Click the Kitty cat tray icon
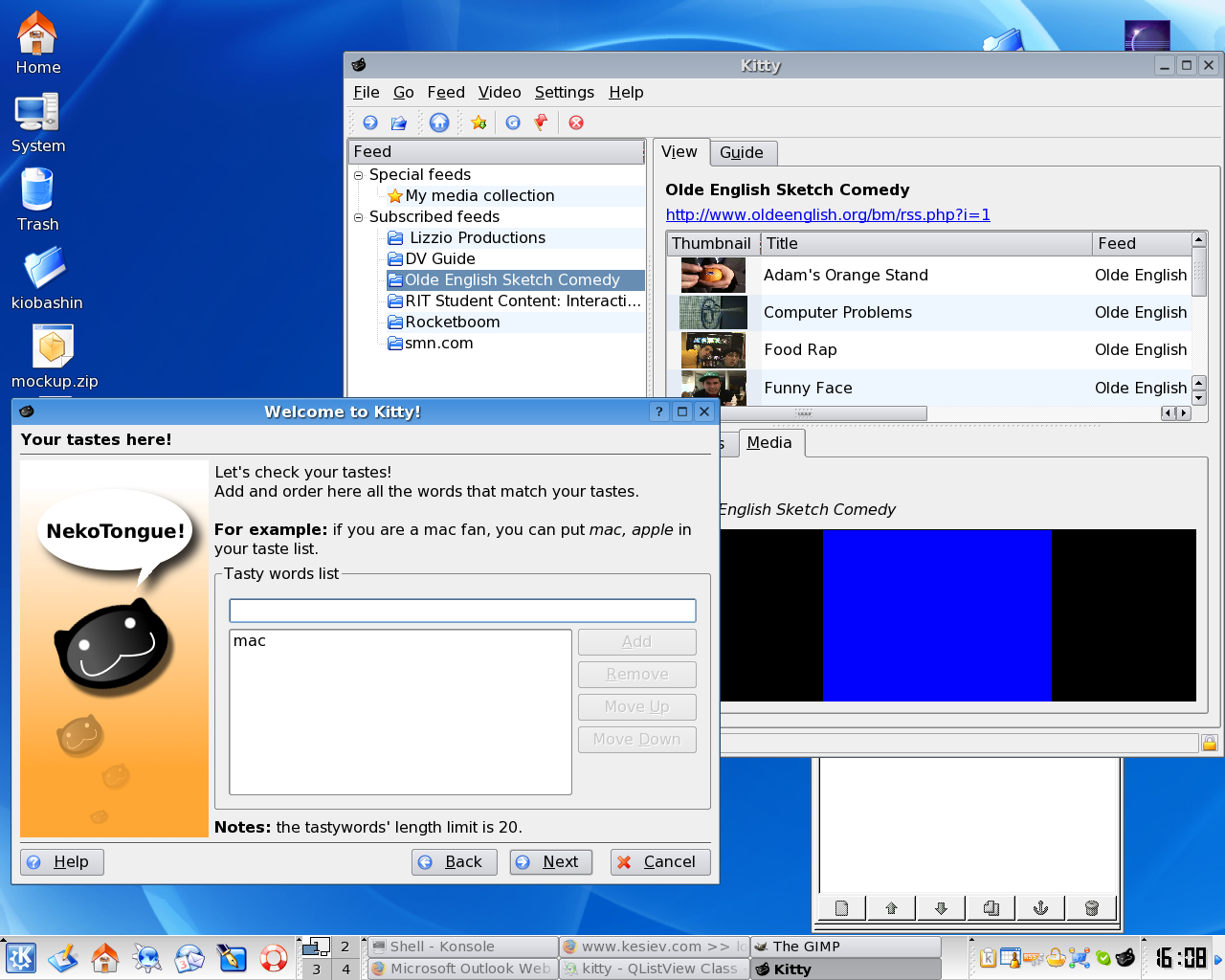Screen dimensions: 1225x980 click(1125, 957)
